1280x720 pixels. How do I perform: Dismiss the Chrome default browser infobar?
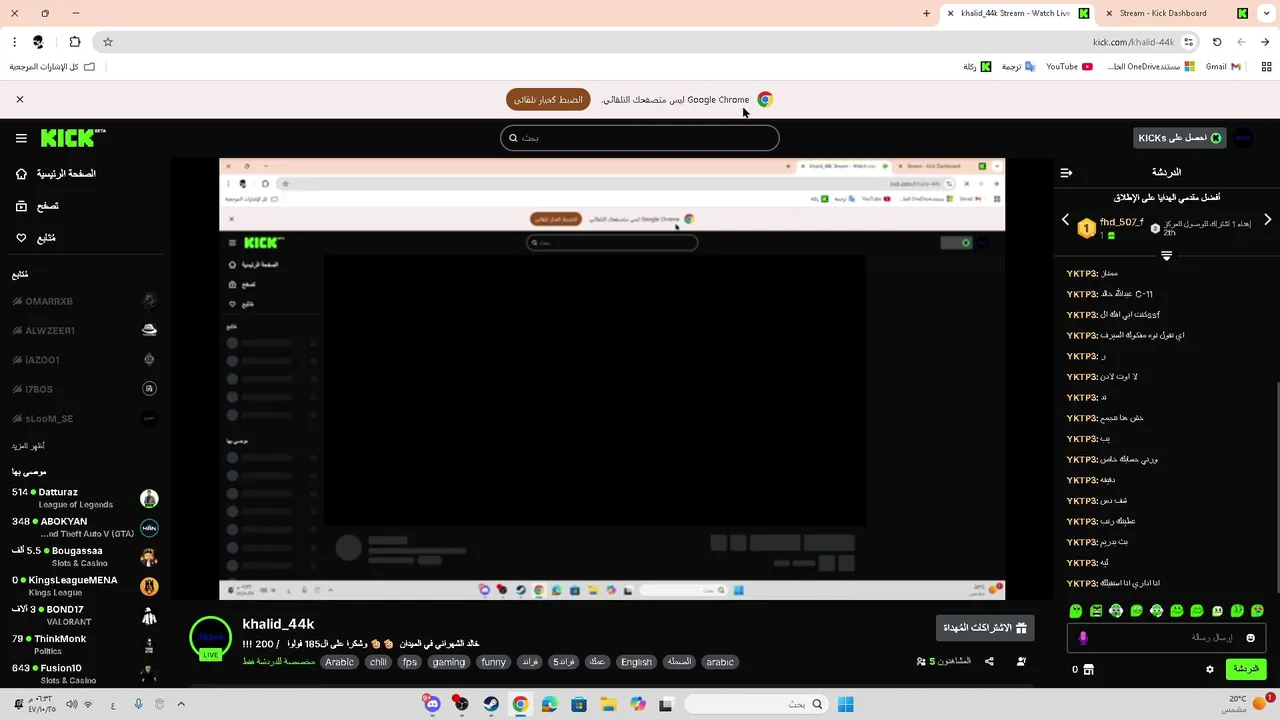coord(19,100)
